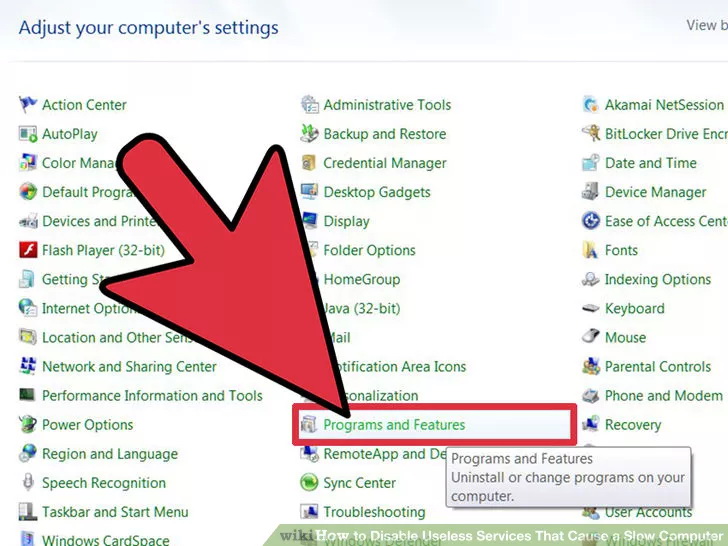728x546 pixels.
Task: Open Programs and Features link
Action: coord(394,425)
